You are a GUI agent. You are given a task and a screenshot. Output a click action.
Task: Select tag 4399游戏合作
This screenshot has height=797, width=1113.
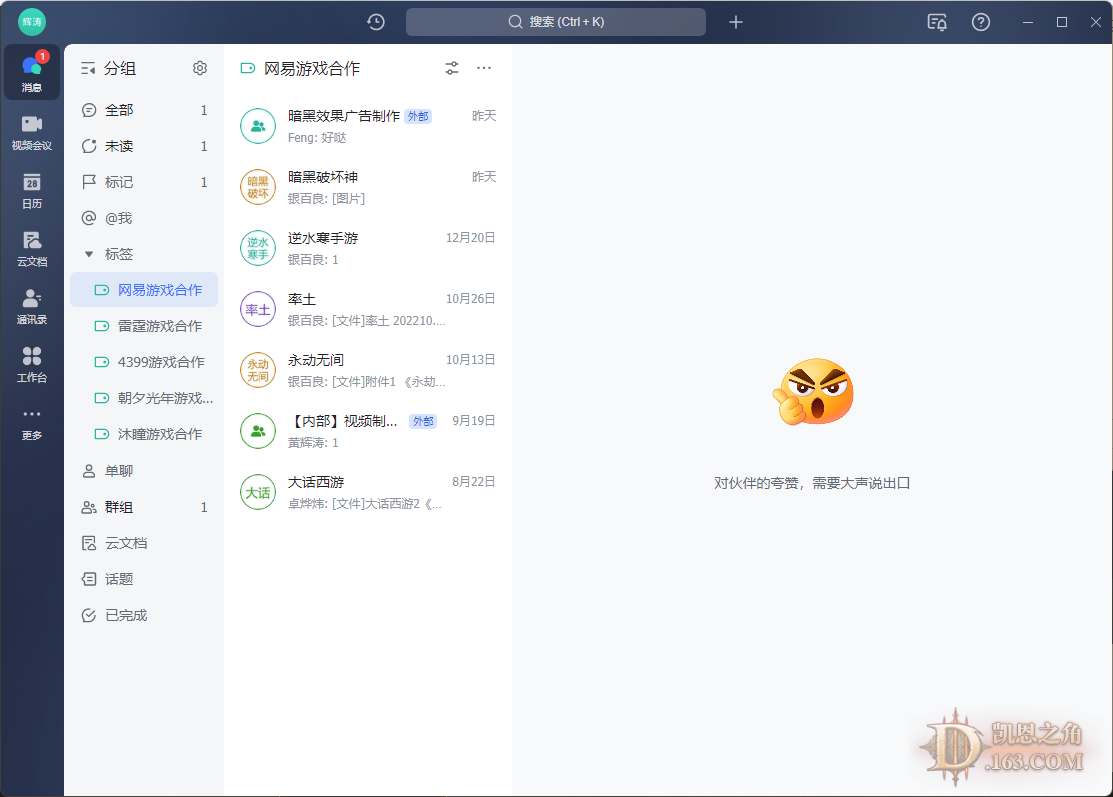pos(144,362)
